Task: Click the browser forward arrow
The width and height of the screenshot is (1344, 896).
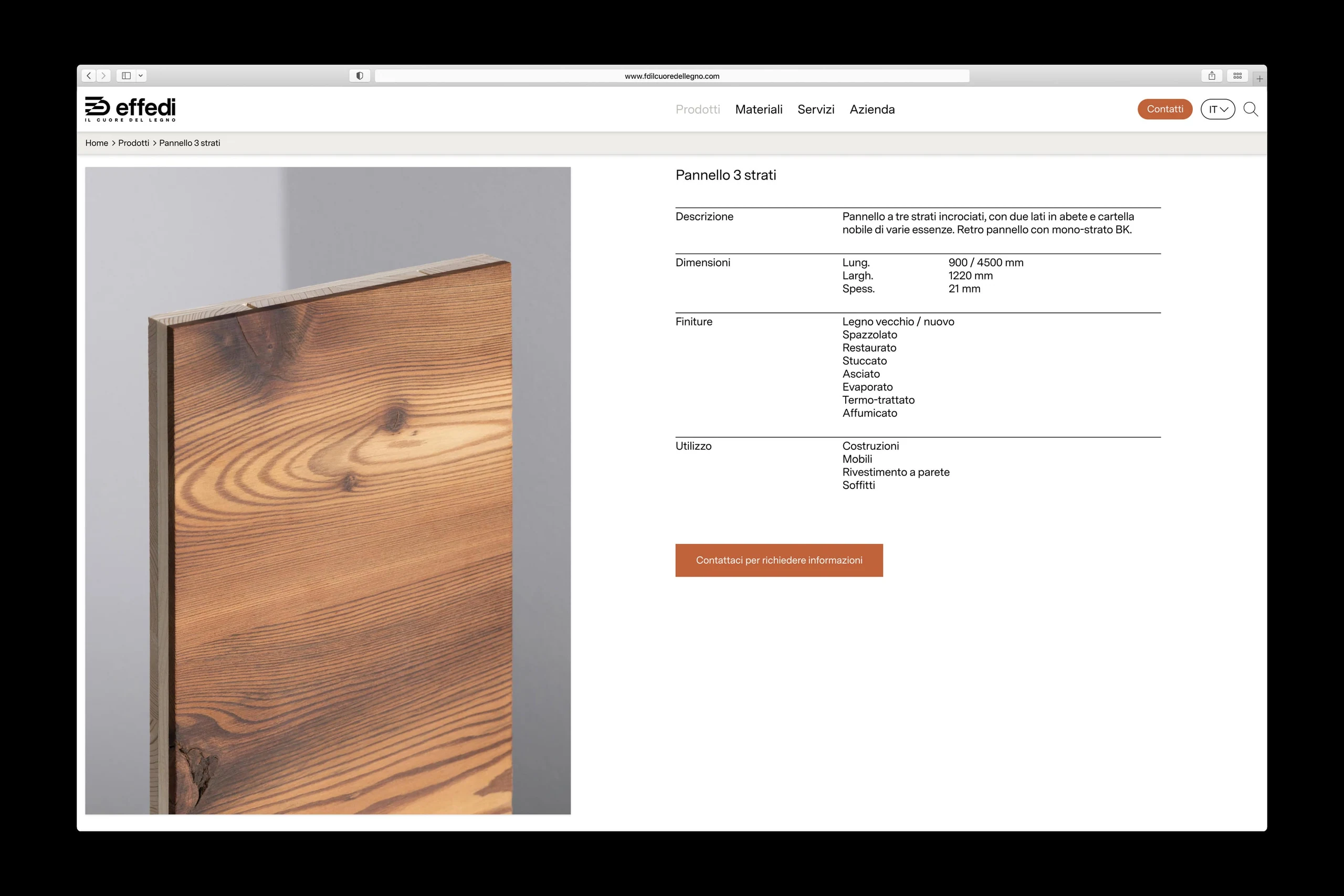Action: click(x=103, y=76)
